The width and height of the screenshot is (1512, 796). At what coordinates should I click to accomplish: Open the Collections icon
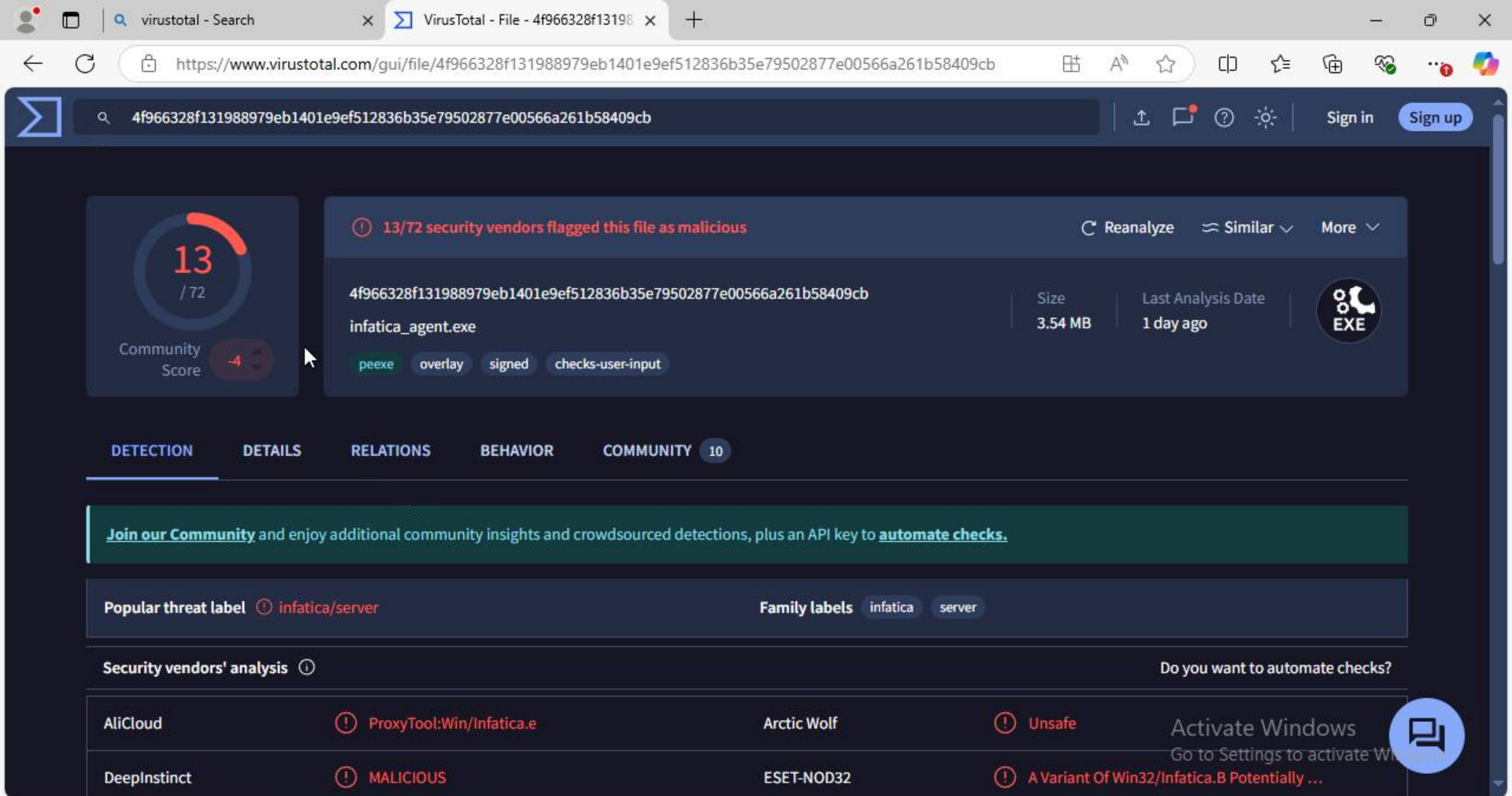[1332, 64]
